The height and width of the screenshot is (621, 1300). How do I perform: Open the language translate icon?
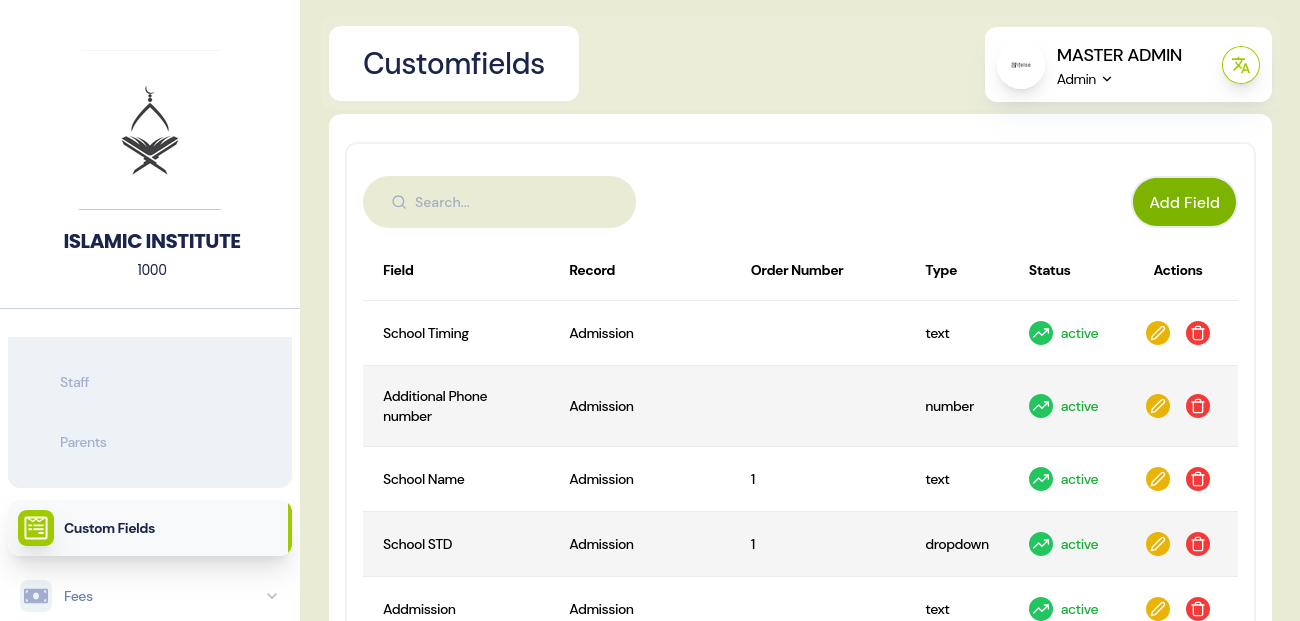[x=1240, y=65]
